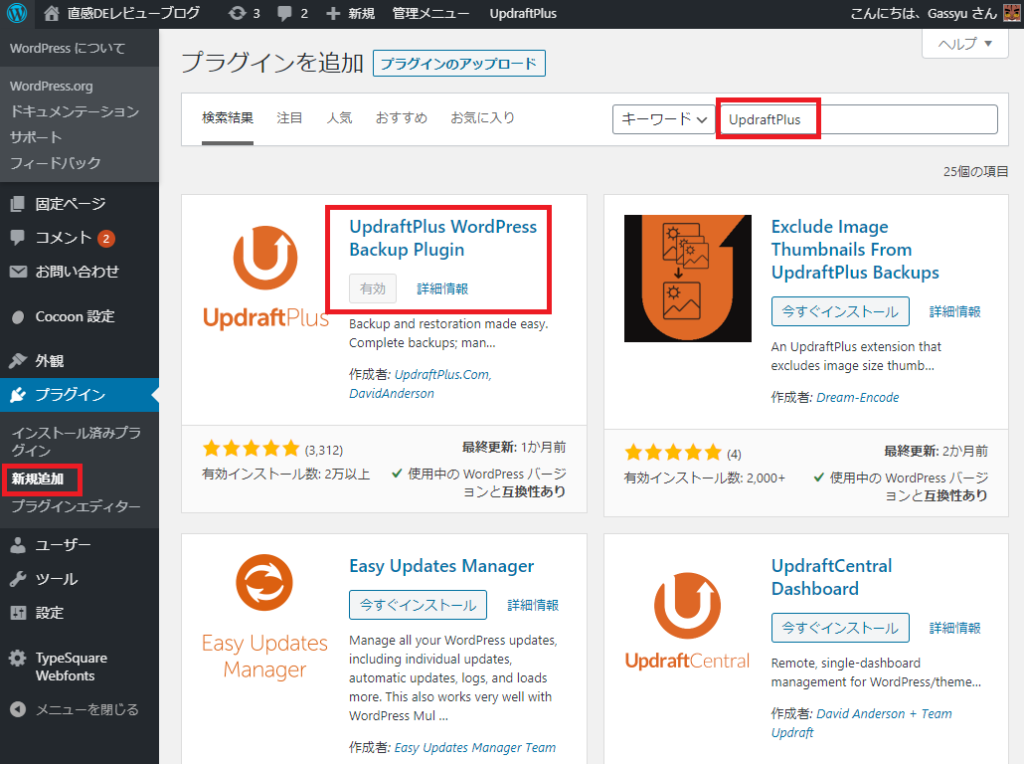The width and height of the screenshot is (1024, 764).
Task: Switch to the お気に入り tab
Action: point(482,118)
